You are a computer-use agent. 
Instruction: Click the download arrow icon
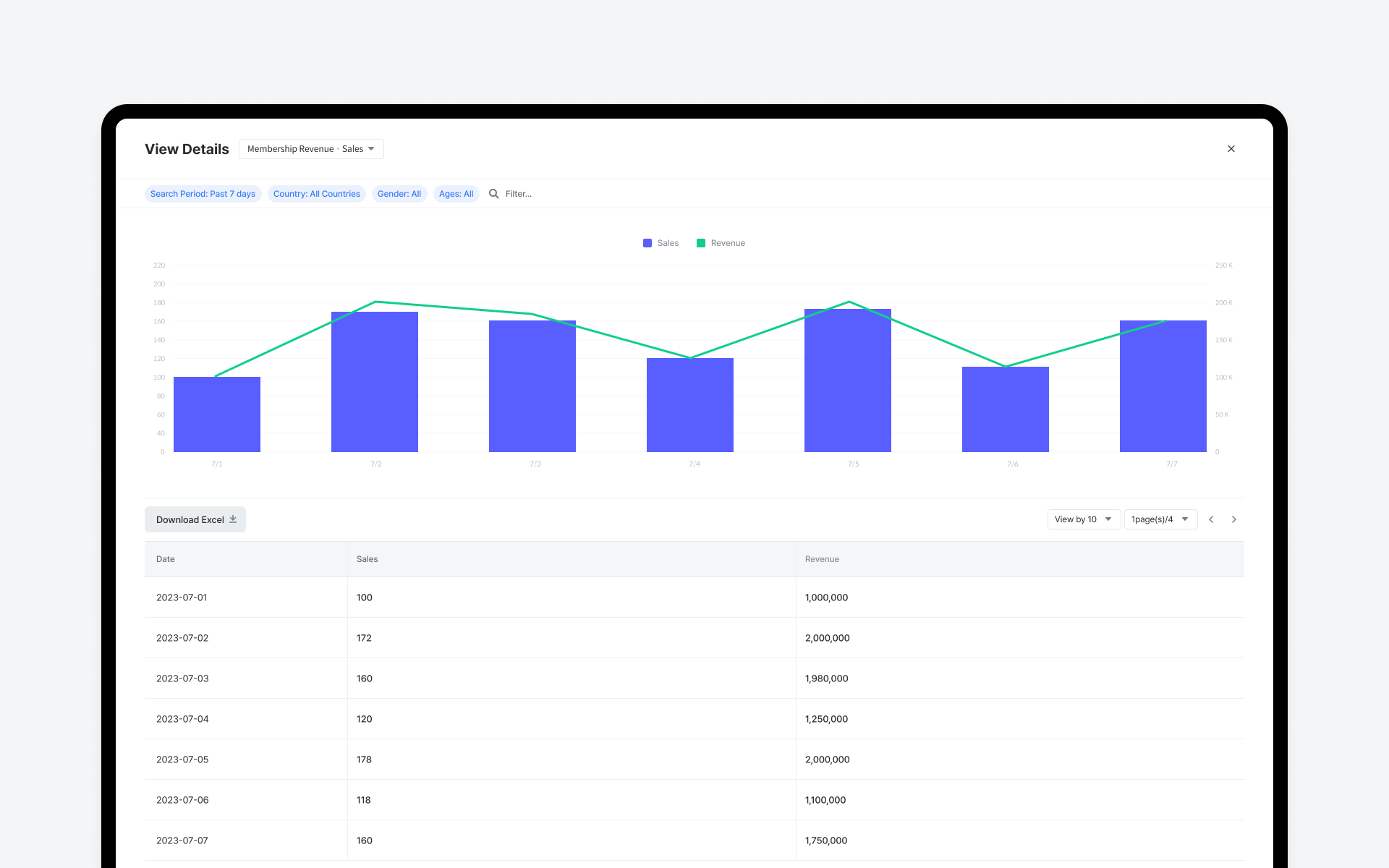(x=233, y=519)
